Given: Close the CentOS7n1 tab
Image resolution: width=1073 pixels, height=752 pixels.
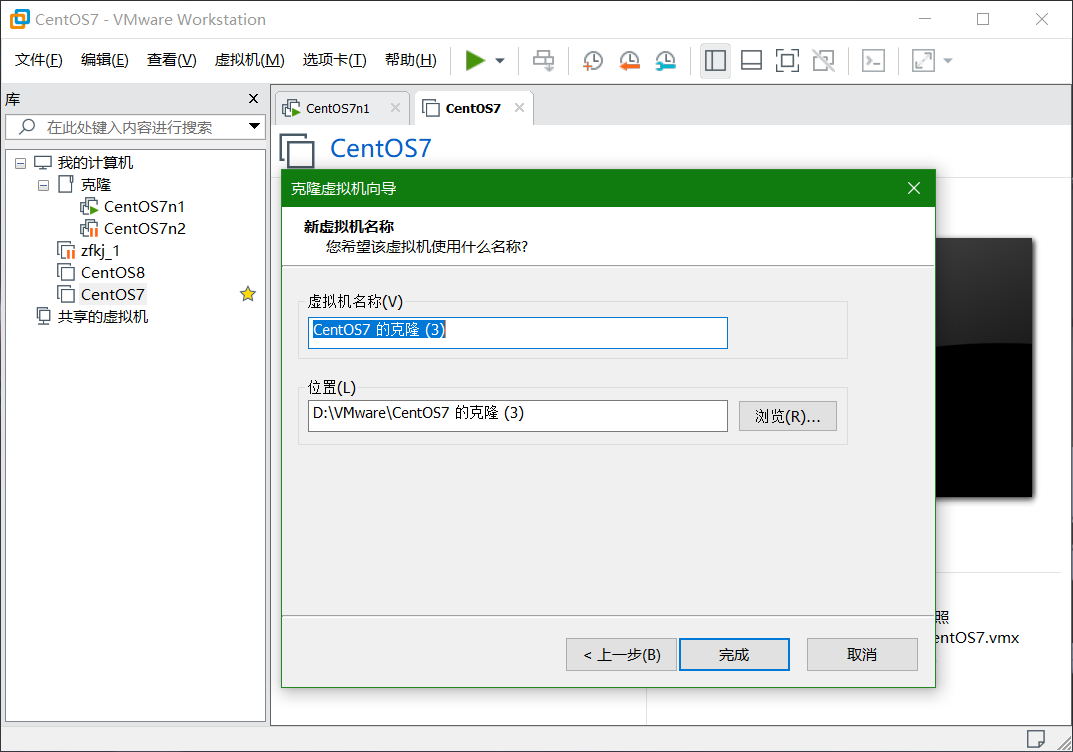Looking at the screenshot, I should point(396,107).
